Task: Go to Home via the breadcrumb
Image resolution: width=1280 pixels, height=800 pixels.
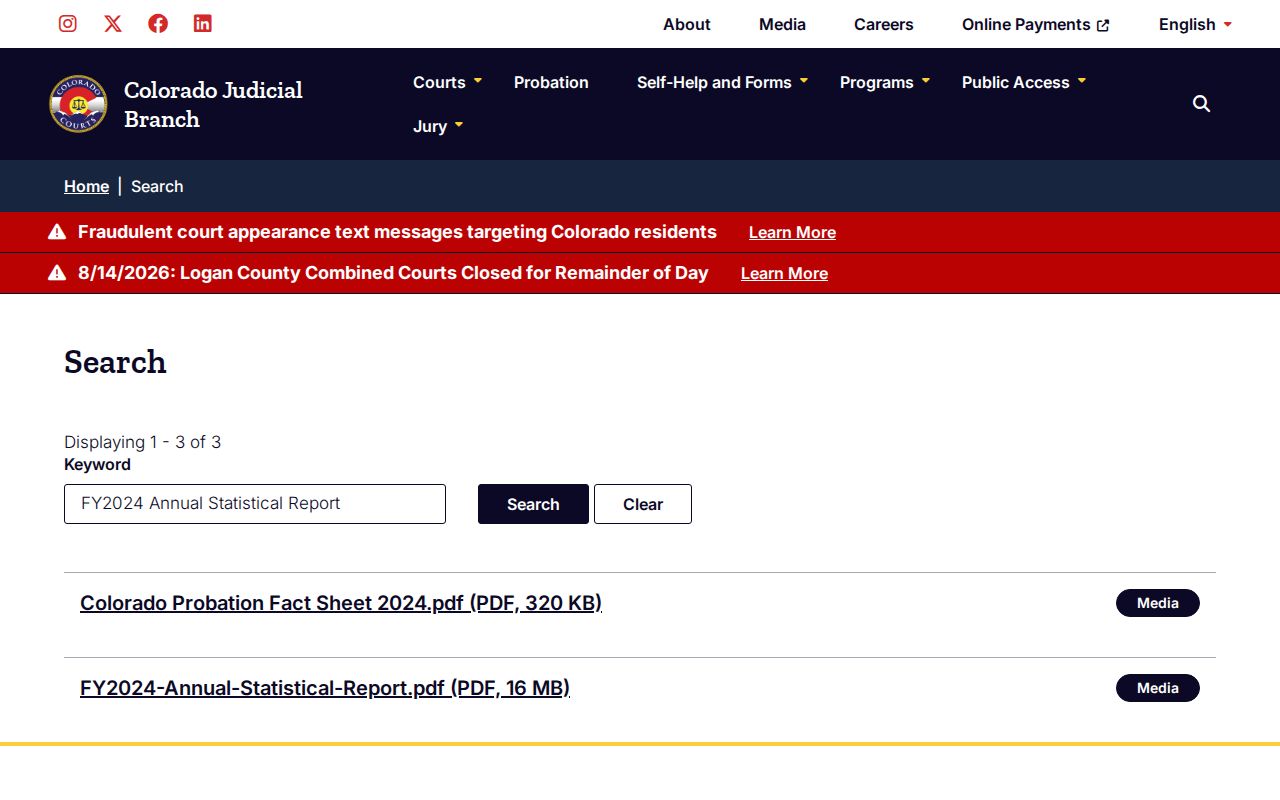Action: 86,186
